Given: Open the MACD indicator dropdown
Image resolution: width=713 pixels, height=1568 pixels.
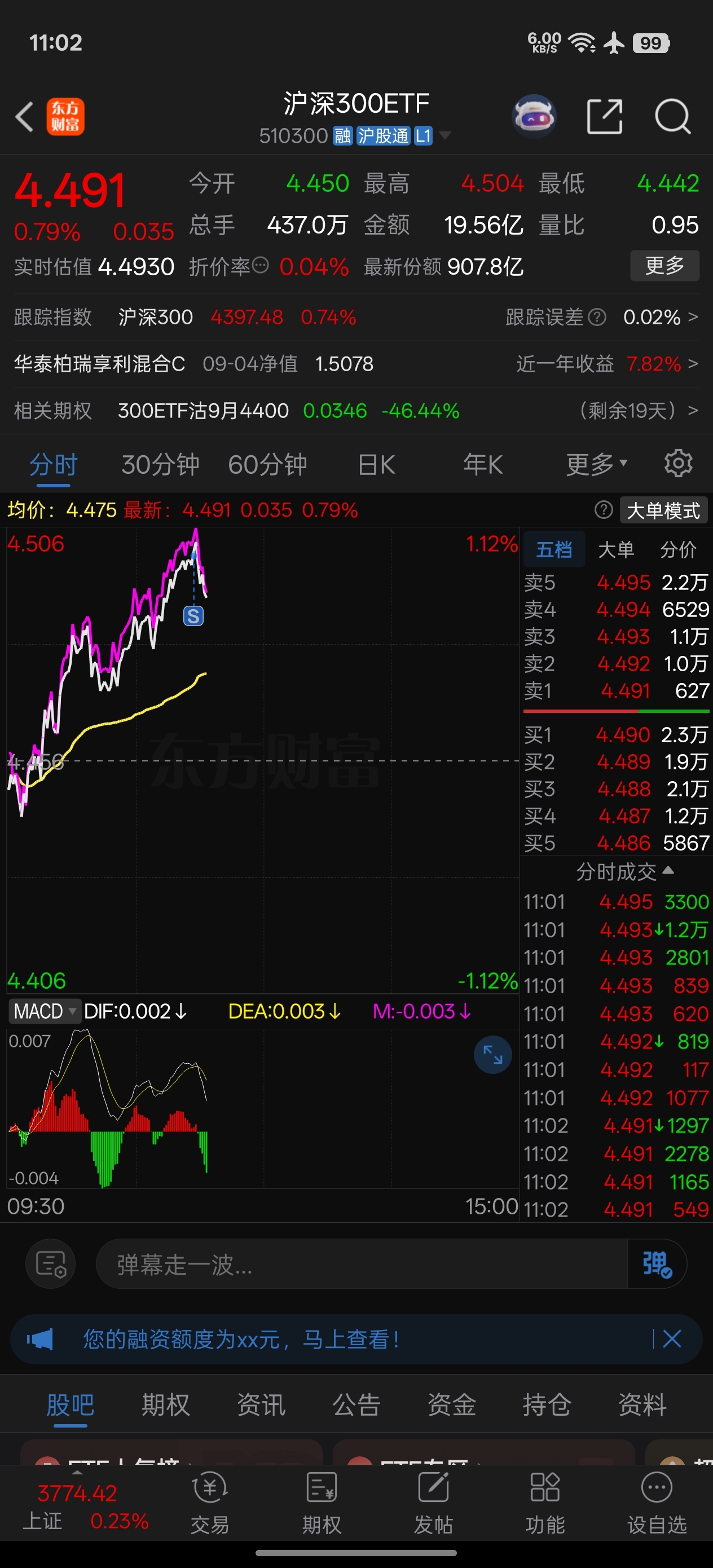Looking at the screenshot, I should coord(44,1011).
